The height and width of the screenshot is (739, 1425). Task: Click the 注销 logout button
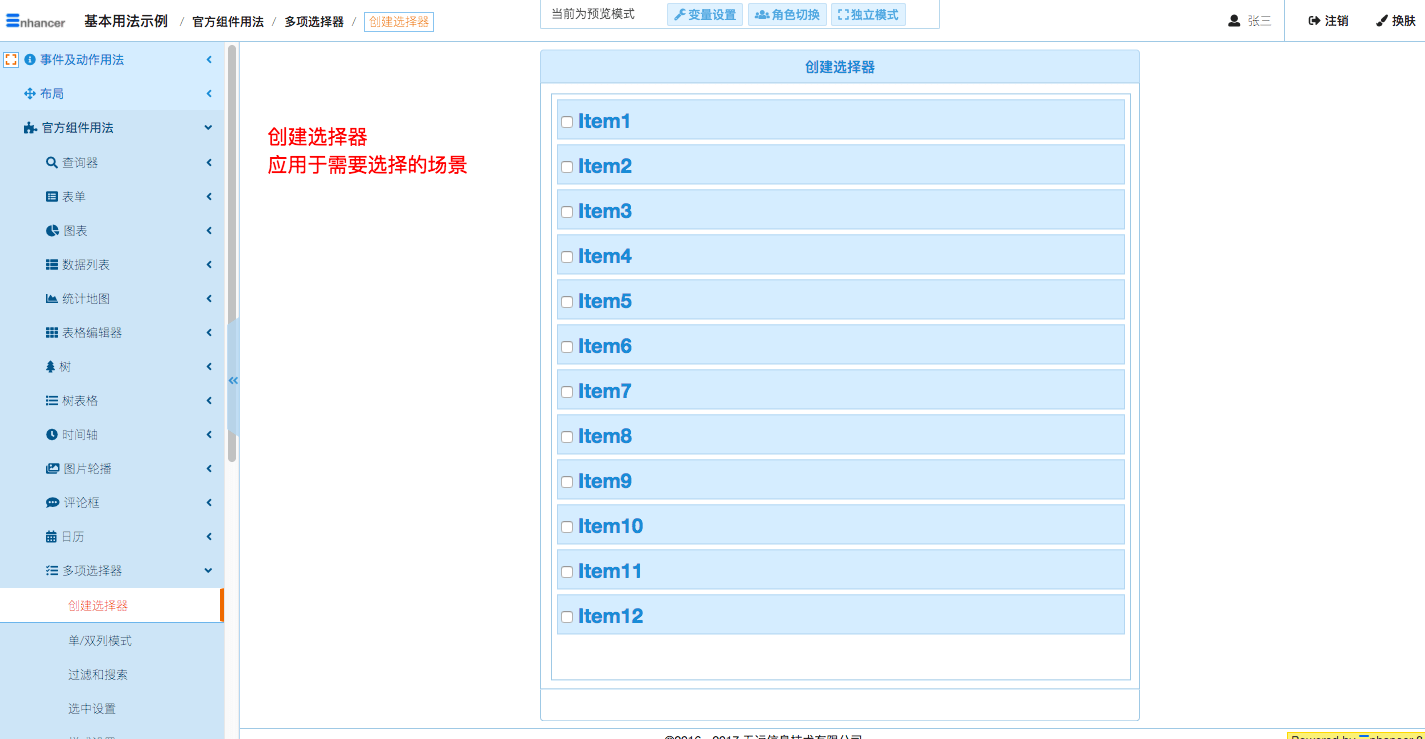point(1328,21)
